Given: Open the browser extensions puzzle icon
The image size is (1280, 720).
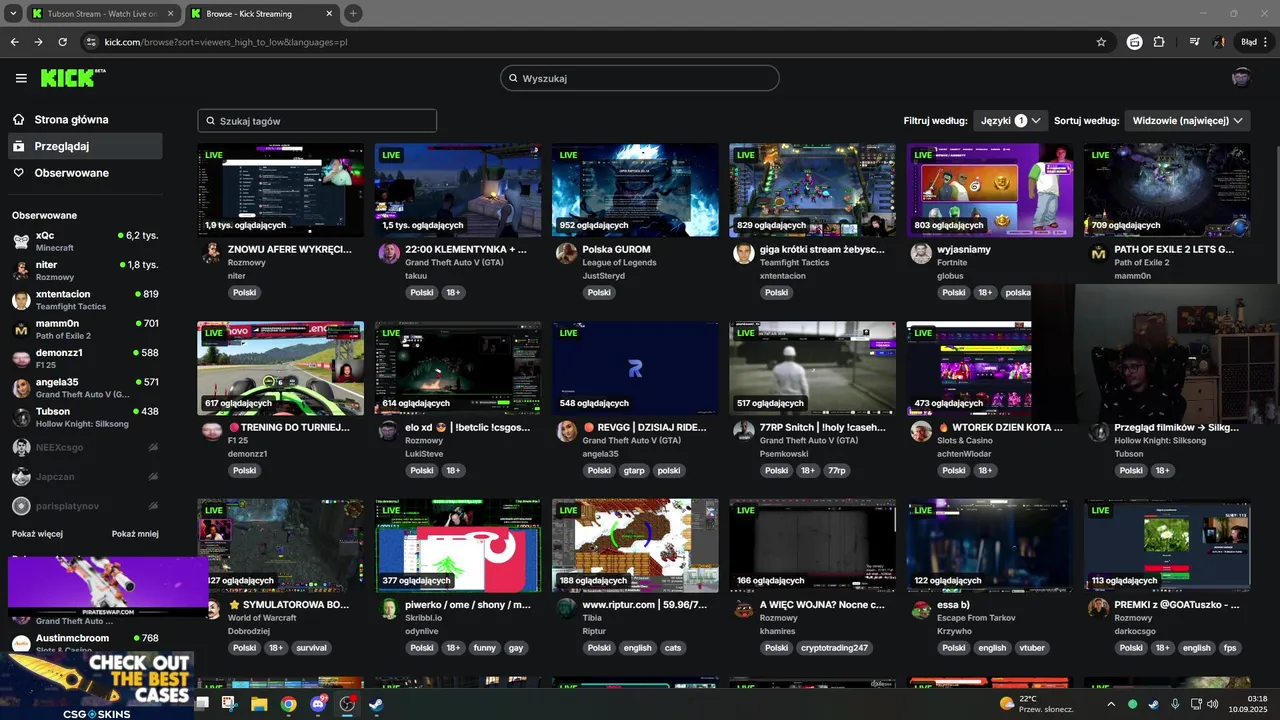Looking at the screenshot, I should tap(1159, 42).
